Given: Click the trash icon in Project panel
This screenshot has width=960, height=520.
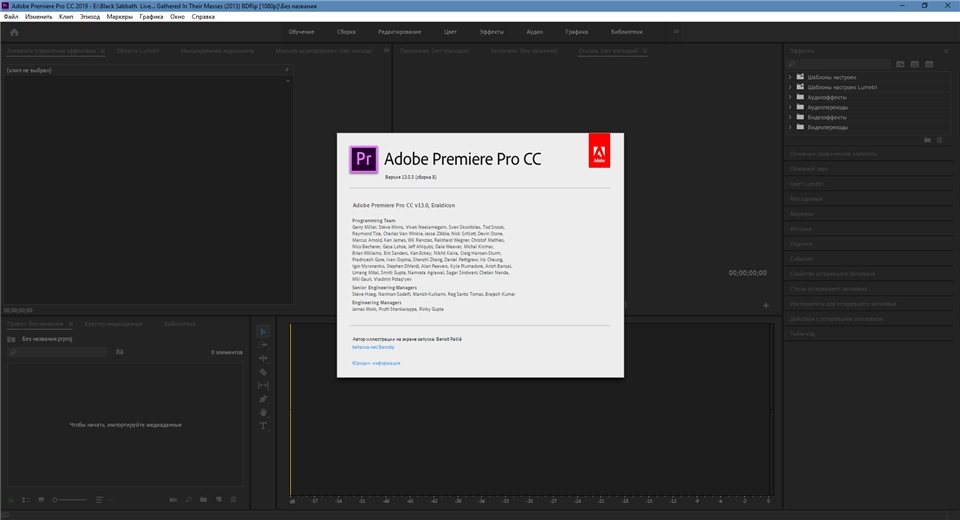Looking at the screenshot, I should (x=233, y=500).
